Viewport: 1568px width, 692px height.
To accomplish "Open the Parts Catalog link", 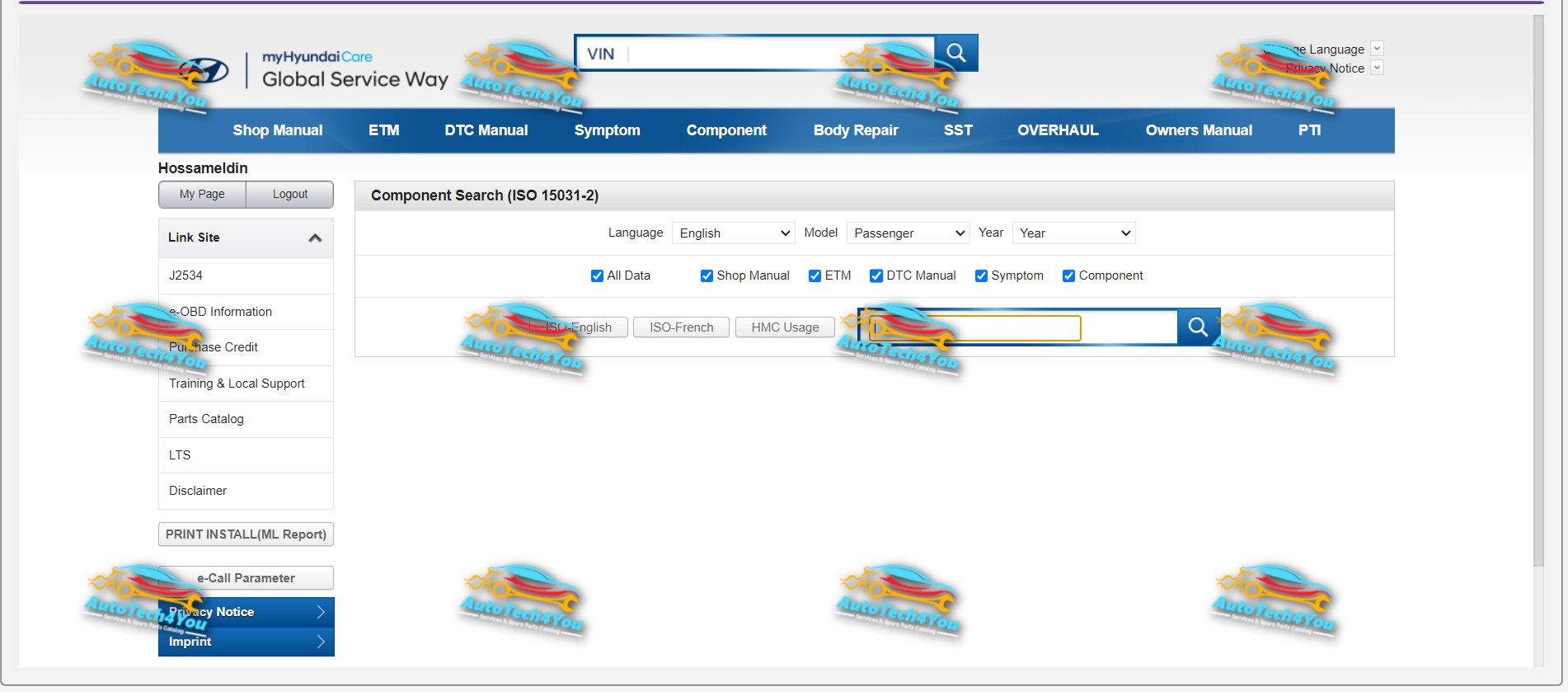I will (206, 419).
